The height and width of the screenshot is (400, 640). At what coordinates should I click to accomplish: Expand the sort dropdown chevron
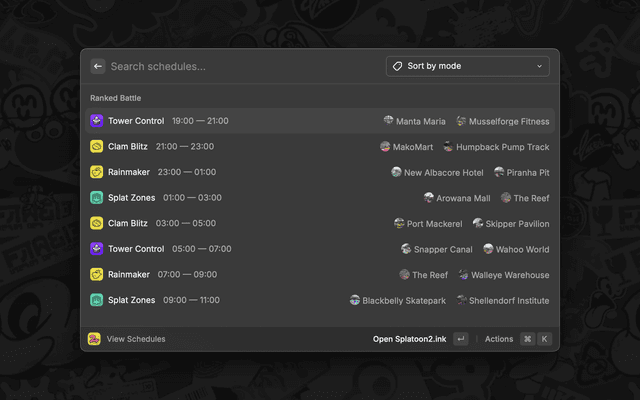tap(540, 67)
